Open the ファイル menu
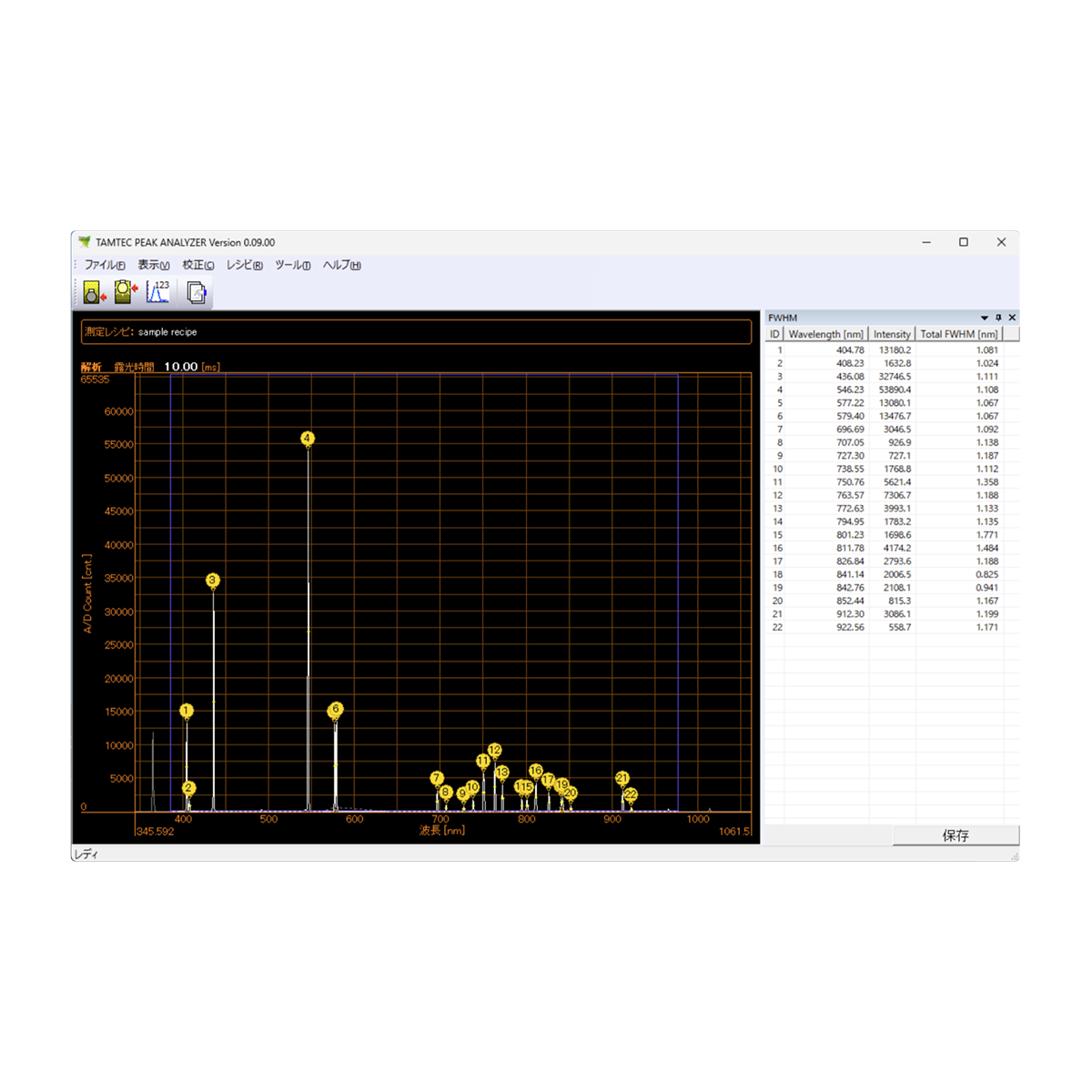This screenshot has height=1092, width=1092. point(105,265)
